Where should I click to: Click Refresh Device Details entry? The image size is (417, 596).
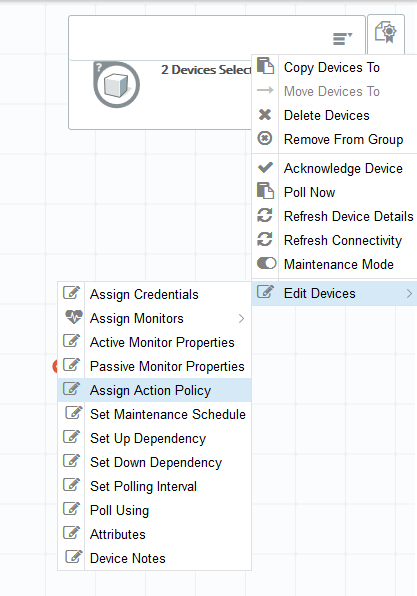[x=334, y=216]
